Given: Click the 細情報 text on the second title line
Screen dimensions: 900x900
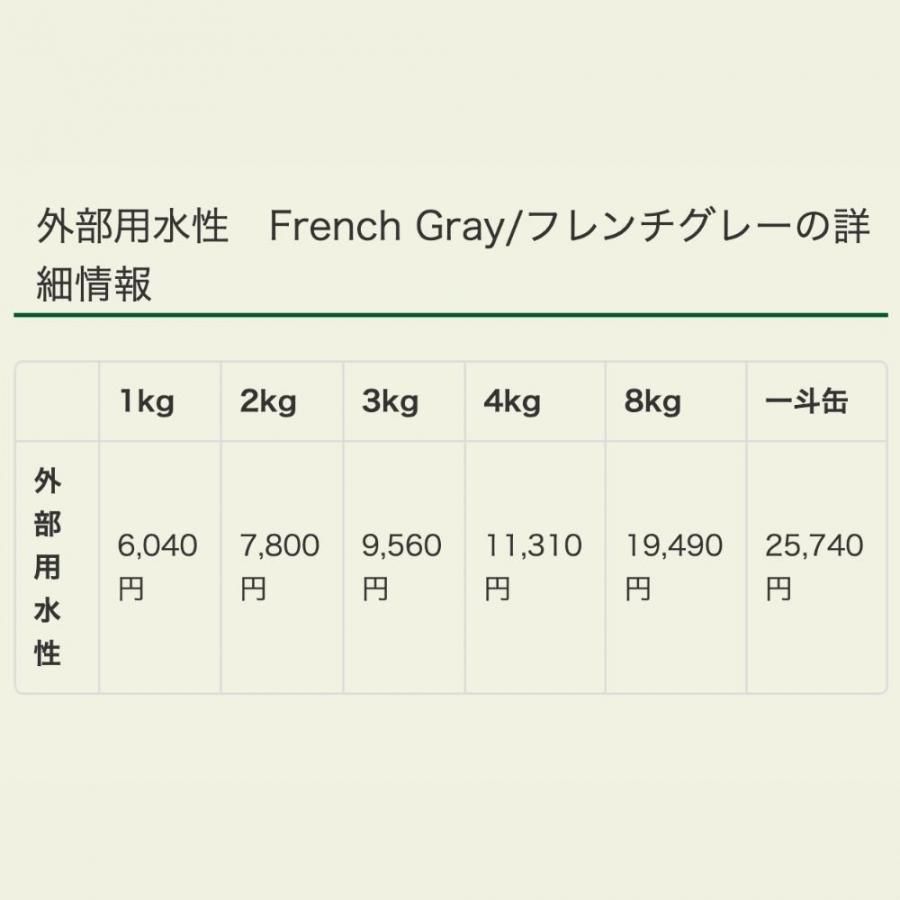Looking at the screenshot, I should point(93,284).
